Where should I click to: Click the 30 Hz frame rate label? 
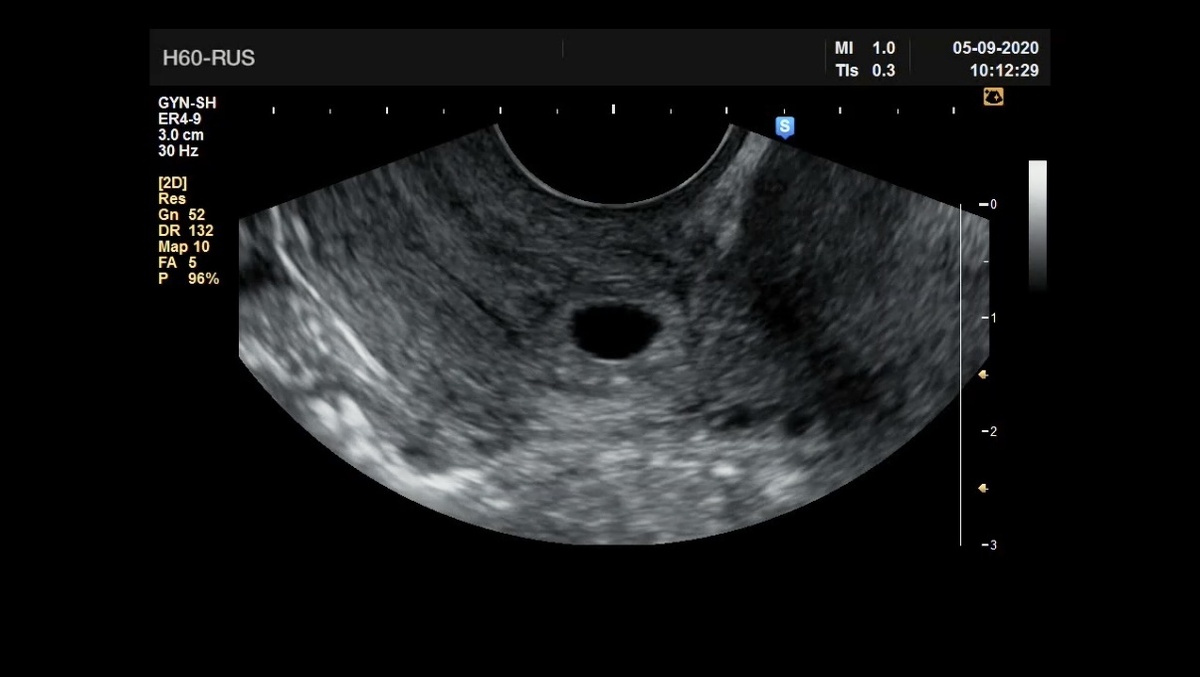tap(178, 151)
